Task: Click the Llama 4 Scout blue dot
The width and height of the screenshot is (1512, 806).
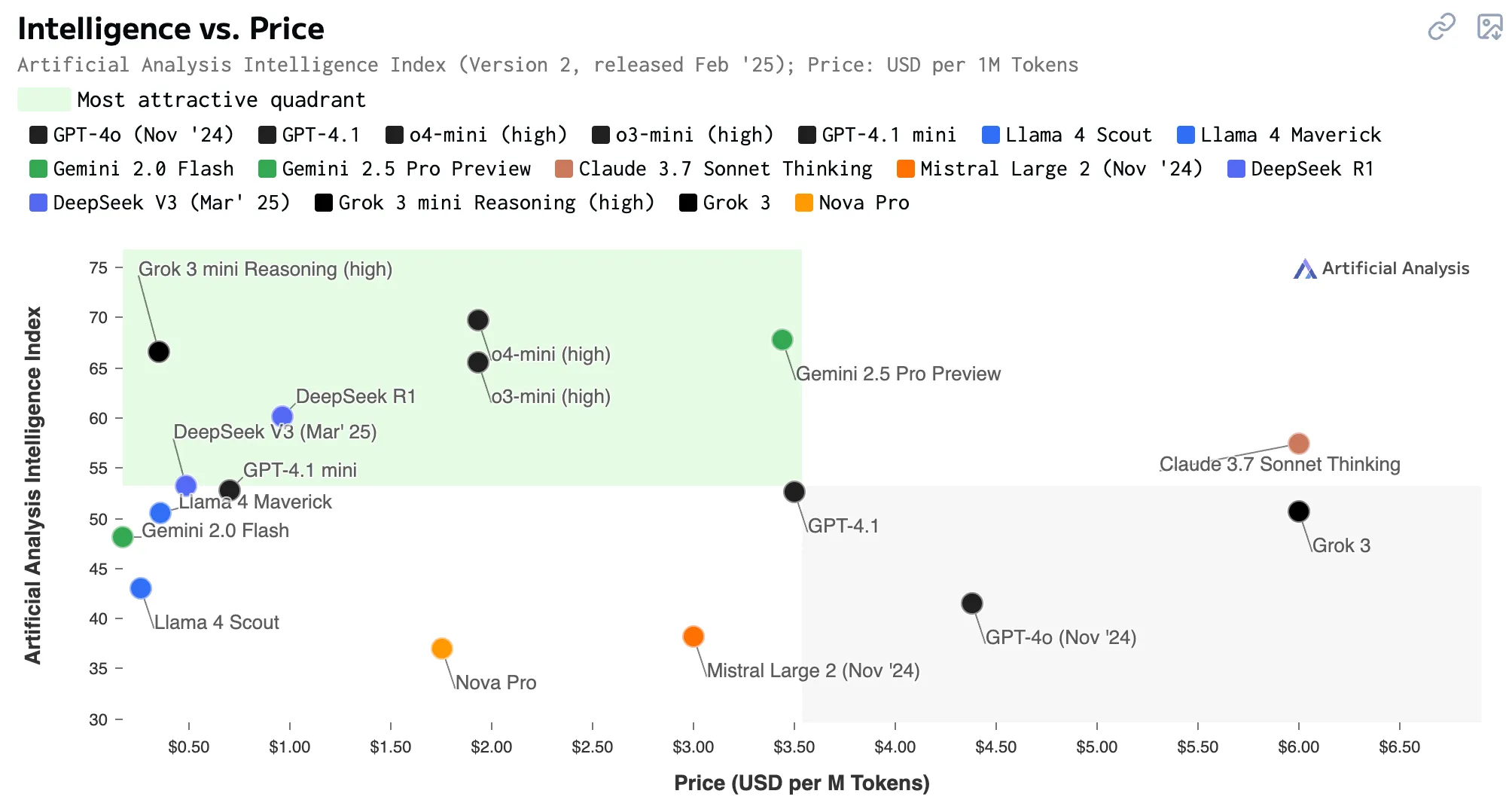Action: pos(141,588)
